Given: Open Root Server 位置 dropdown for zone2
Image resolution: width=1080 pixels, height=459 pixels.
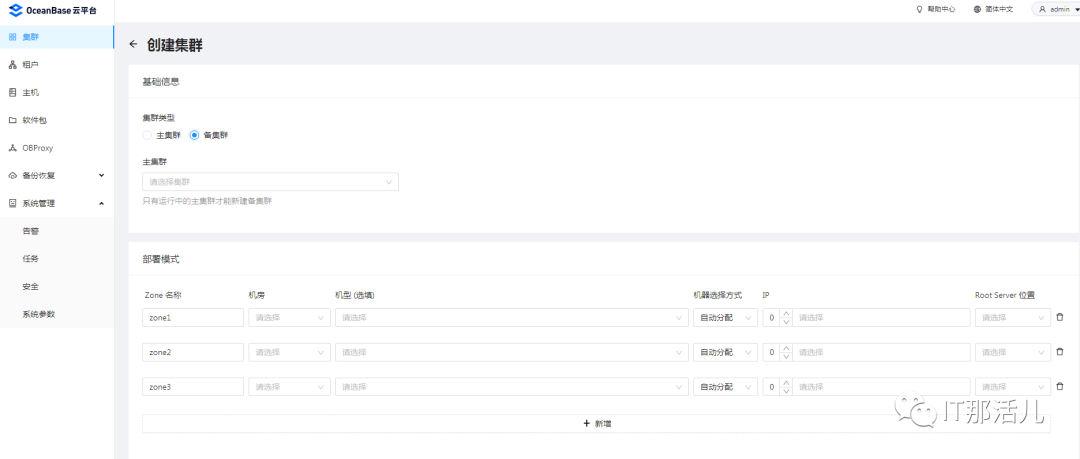Looking at the screenshot, I should point(1012,352).
